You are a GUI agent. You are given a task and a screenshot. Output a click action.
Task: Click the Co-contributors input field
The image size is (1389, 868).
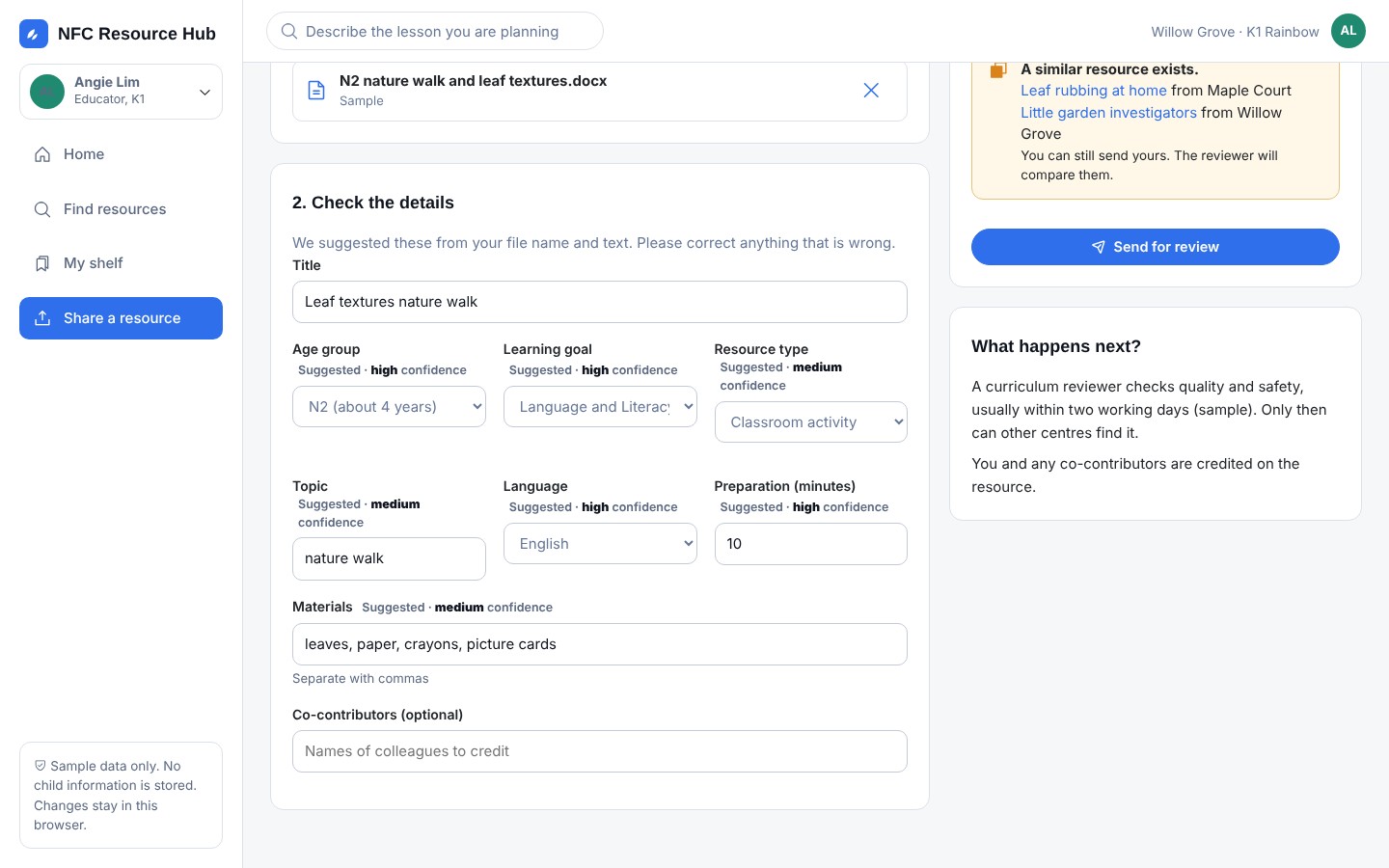(x=600, y=751)
